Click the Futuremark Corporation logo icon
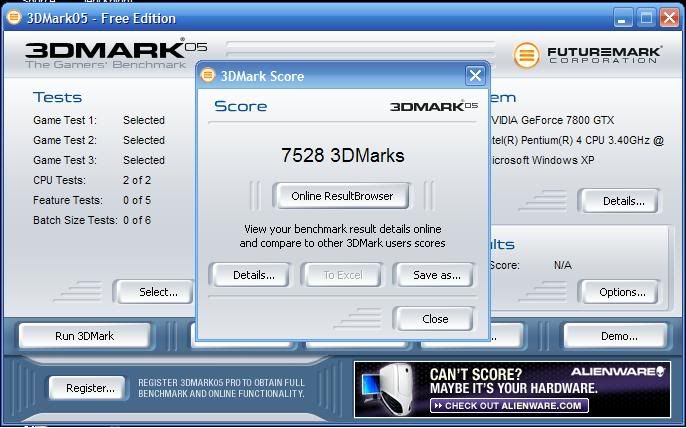 [526, 55]
